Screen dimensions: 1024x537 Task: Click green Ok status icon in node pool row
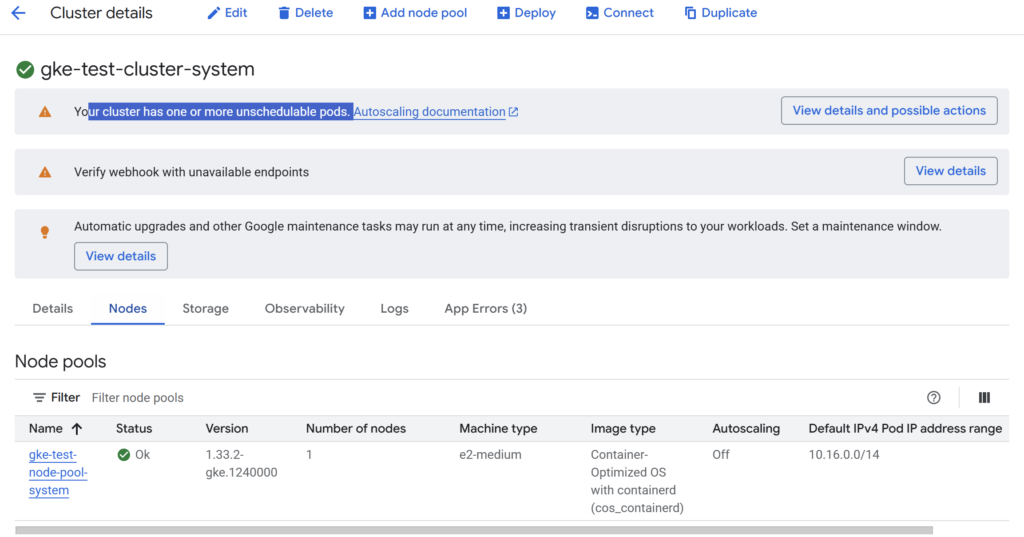click(123, 455)
